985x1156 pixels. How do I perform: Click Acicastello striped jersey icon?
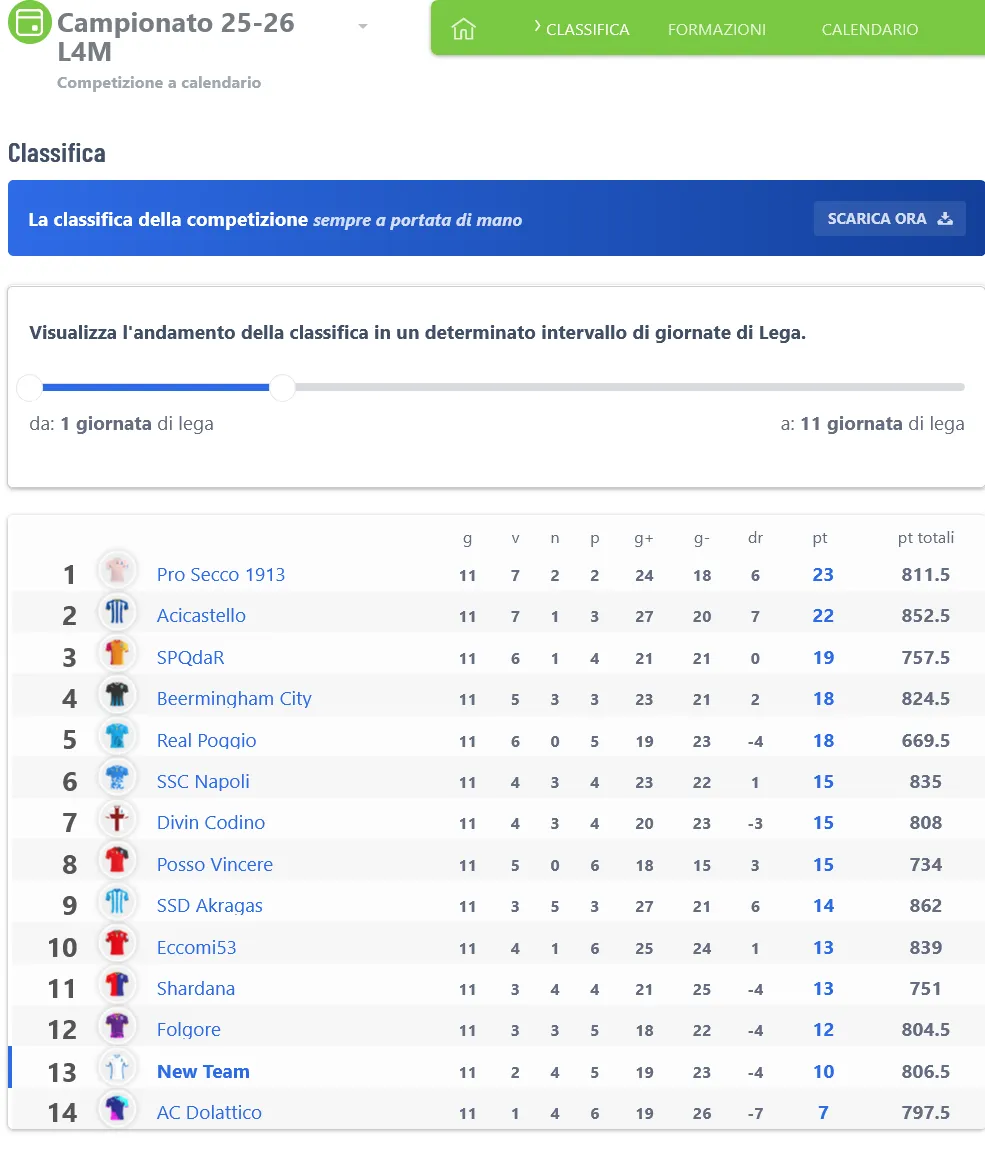click(x=117, y=614)
